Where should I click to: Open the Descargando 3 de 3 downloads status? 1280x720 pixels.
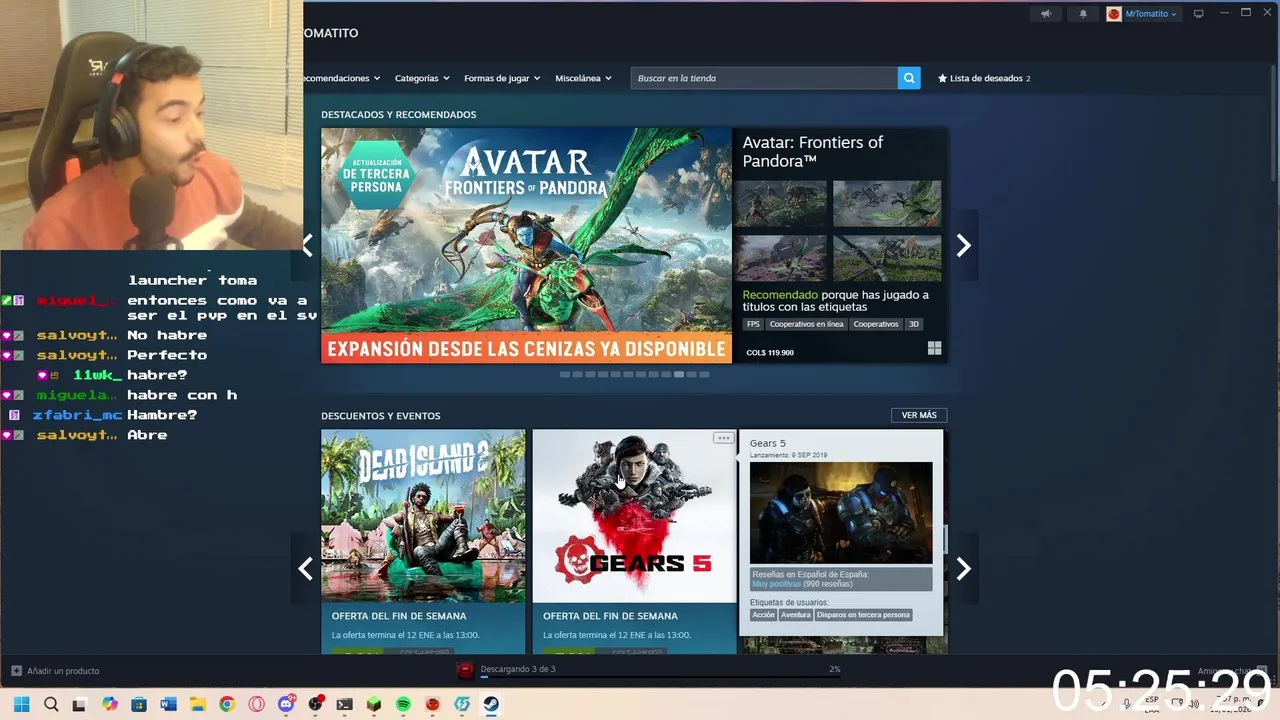pyautogui.click(x=518, y=669)
